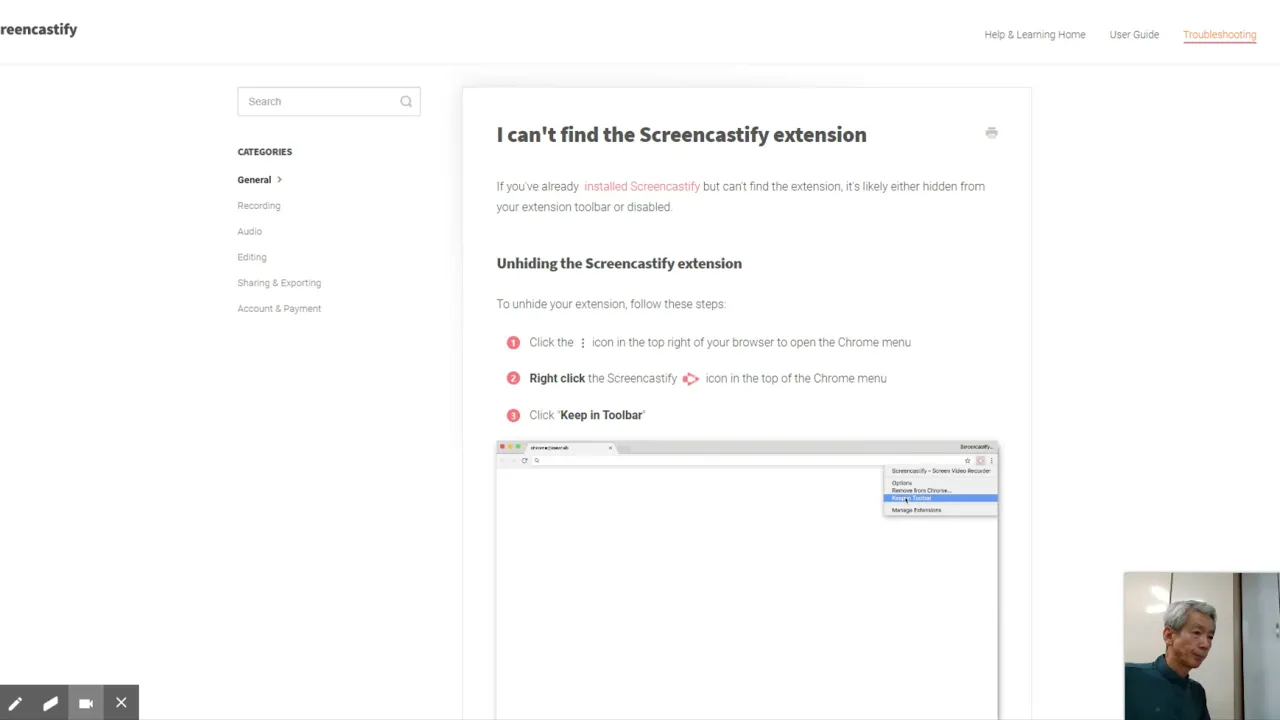This screenshot has height=720, width=1280.
Task: Select the Sharing & Exporting category
Action: click(279, 283)
